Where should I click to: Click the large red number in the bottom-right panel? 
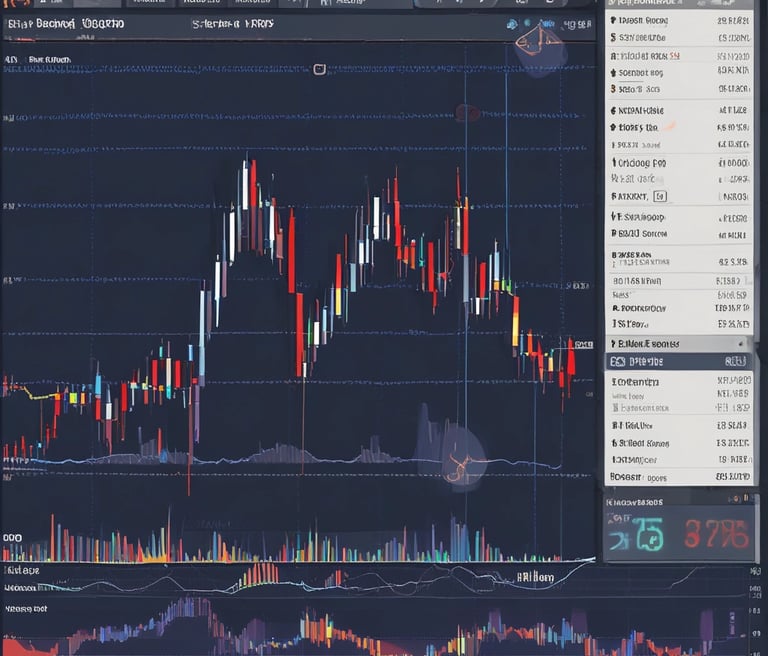coord(716,534)
